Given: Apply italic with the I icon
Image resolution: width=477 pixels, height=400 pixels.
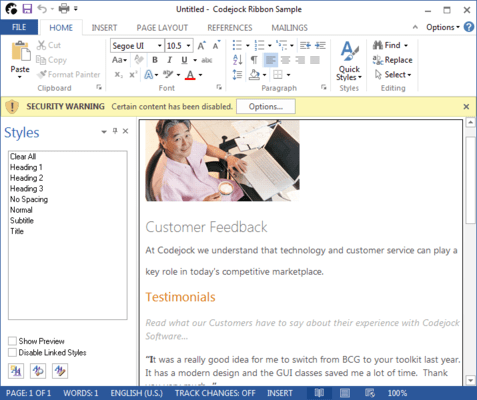Looking at the screenshot, I should pyautogui.click(x=170, y=60).
